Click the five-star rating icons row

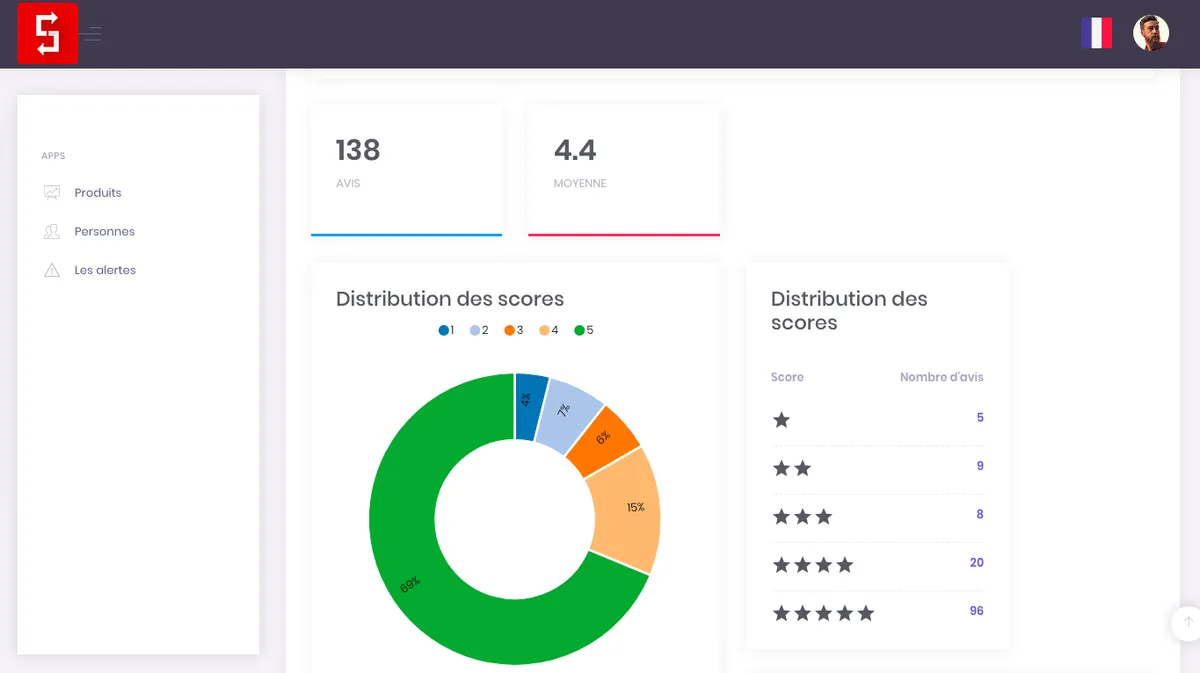coord(823,613)
